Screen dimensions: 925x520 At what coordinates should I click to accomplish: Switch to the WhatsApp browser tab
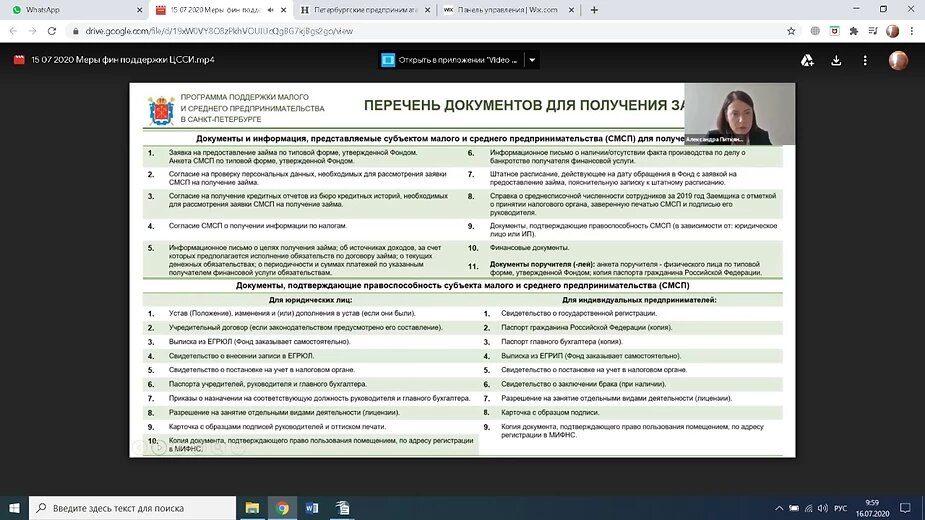pyautogui.click(x=74, y=10)
